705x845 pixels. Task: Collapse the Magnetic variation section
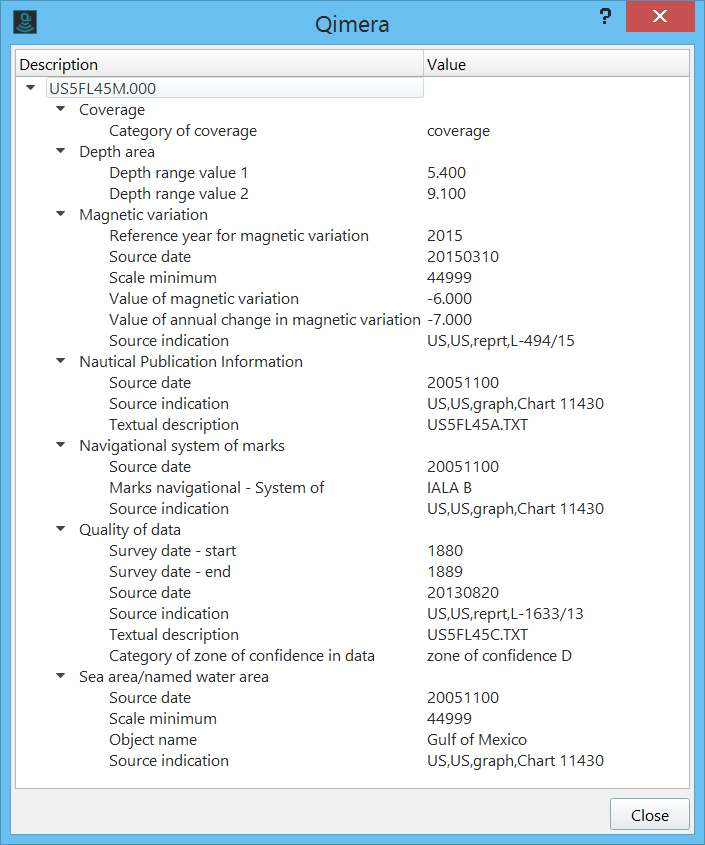tap(61, 214)
